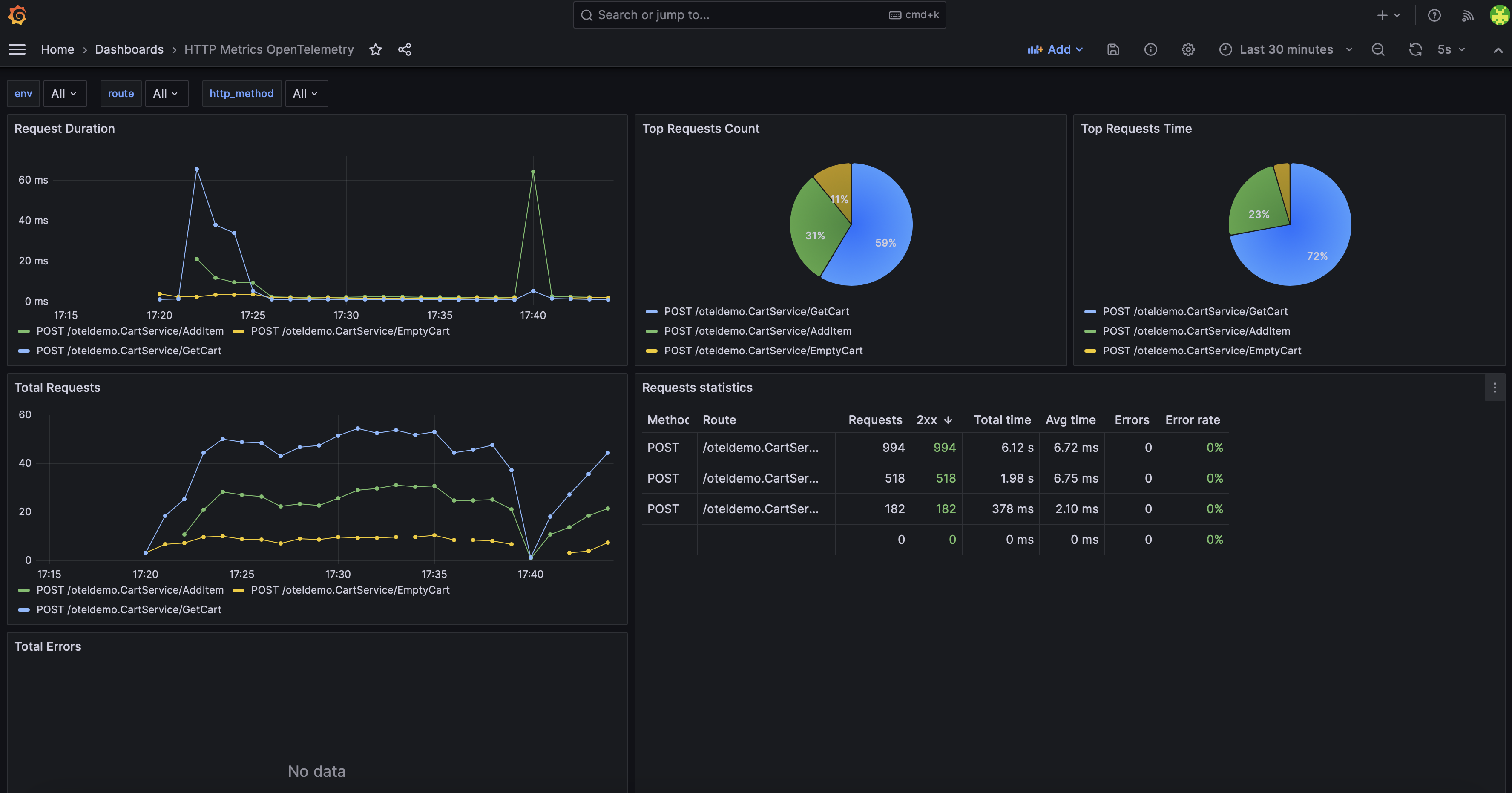Expand the route variable All dropdown

tap(166, 94)
